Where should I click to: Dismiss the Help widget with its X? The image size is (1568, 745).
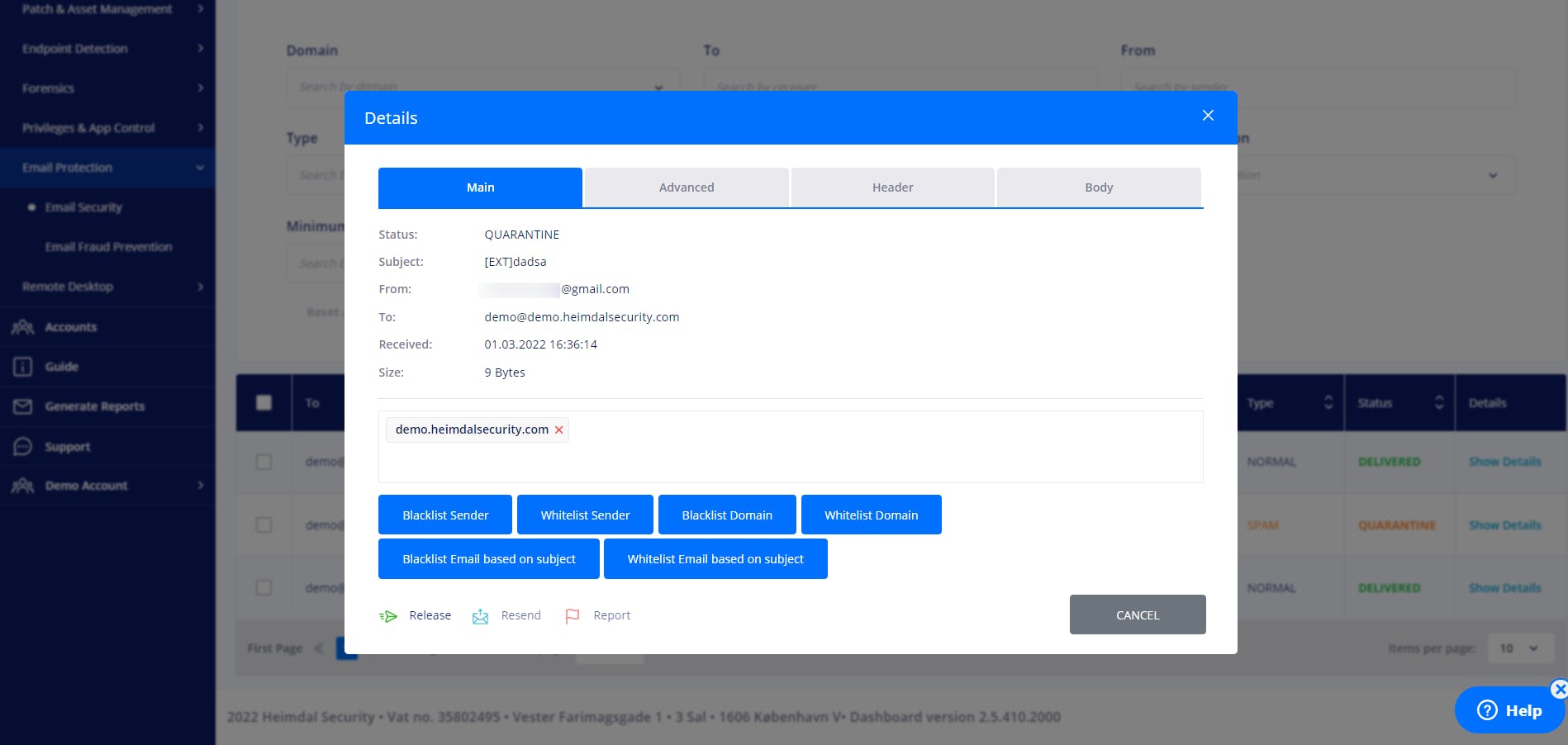point(1559,689)
